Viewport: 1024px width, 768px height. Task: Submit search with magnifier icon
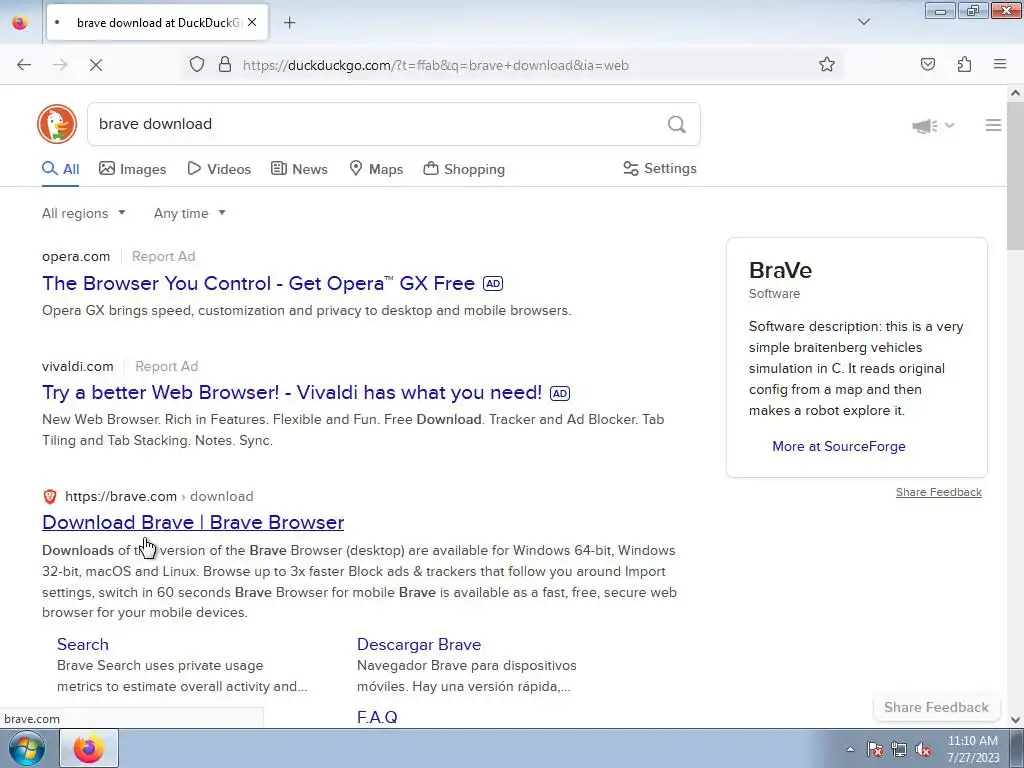(x=677, y=124)
